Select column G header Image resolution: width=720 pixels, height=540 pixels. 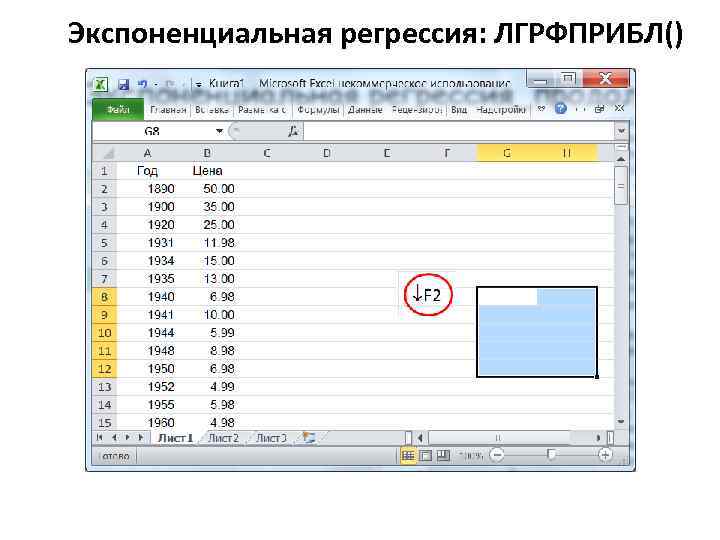(x=507, y=153)
